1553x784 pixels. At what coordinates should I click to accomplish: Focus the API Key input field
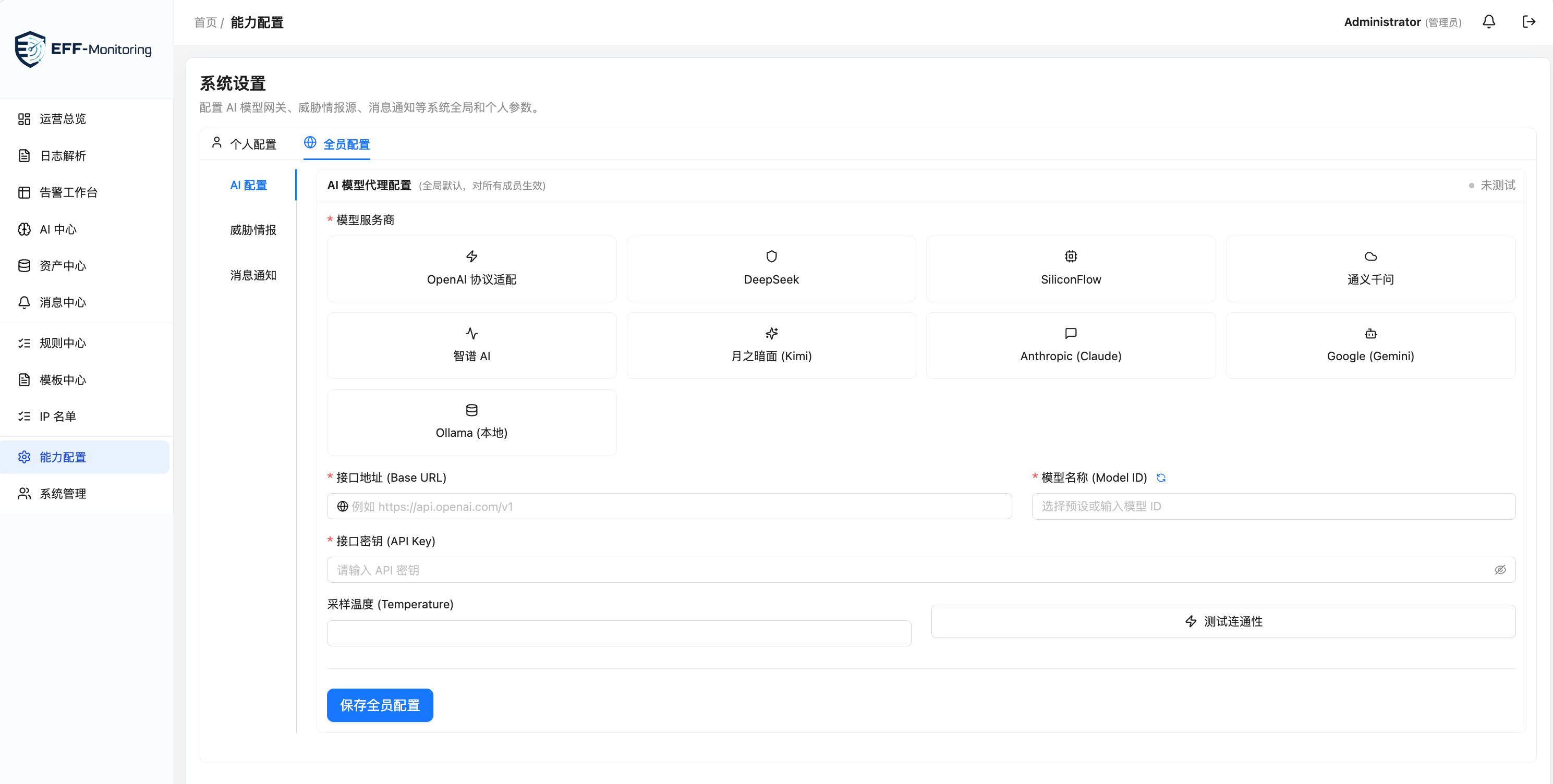coord(920,569)
